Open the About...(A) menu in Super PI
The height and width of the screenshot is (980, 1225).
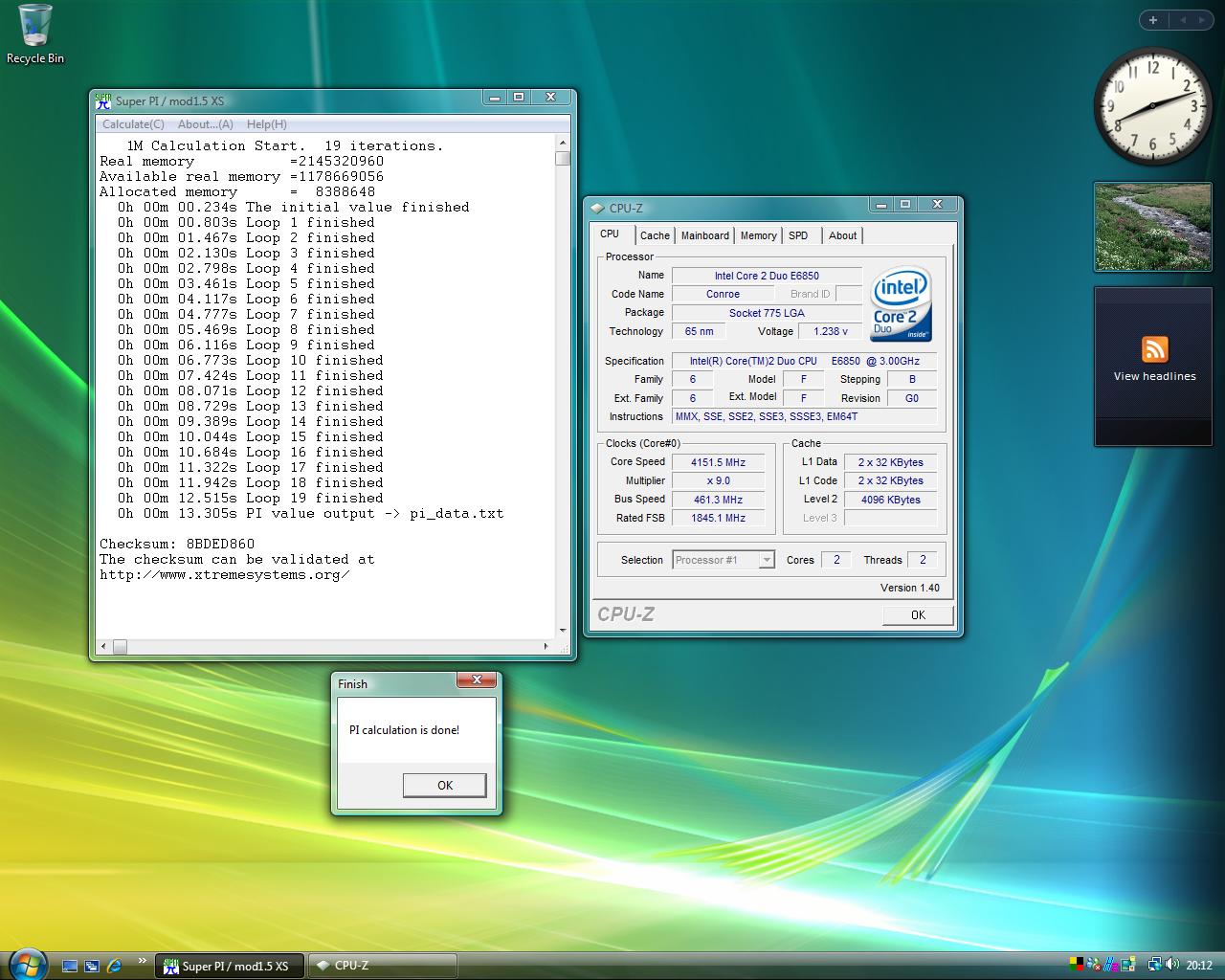point(206,124)
